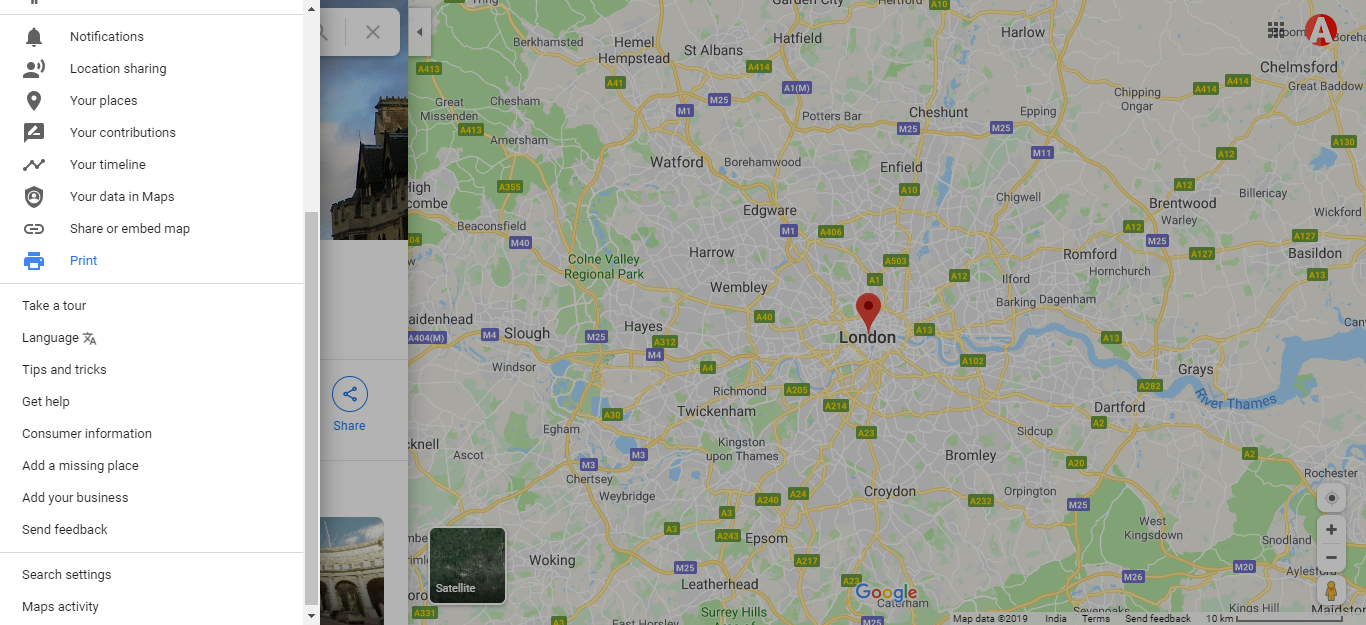Zoom in with the plus button
Screen dimensions: 1366x625
pyautogui.click(x=1331, y=530)
